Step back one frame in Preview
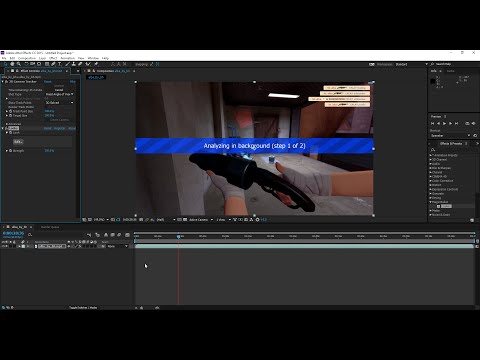The width and height of the screenshot is (480, 360). [438, 123]
